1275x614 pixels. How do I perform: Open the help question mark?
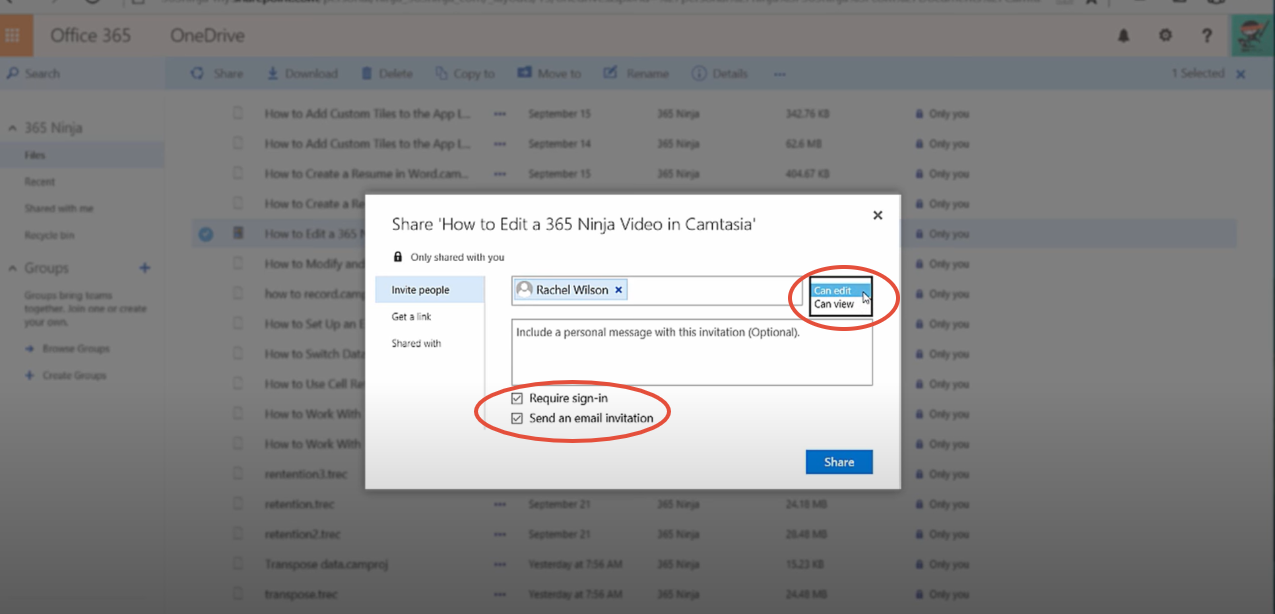click(1207, 36)
